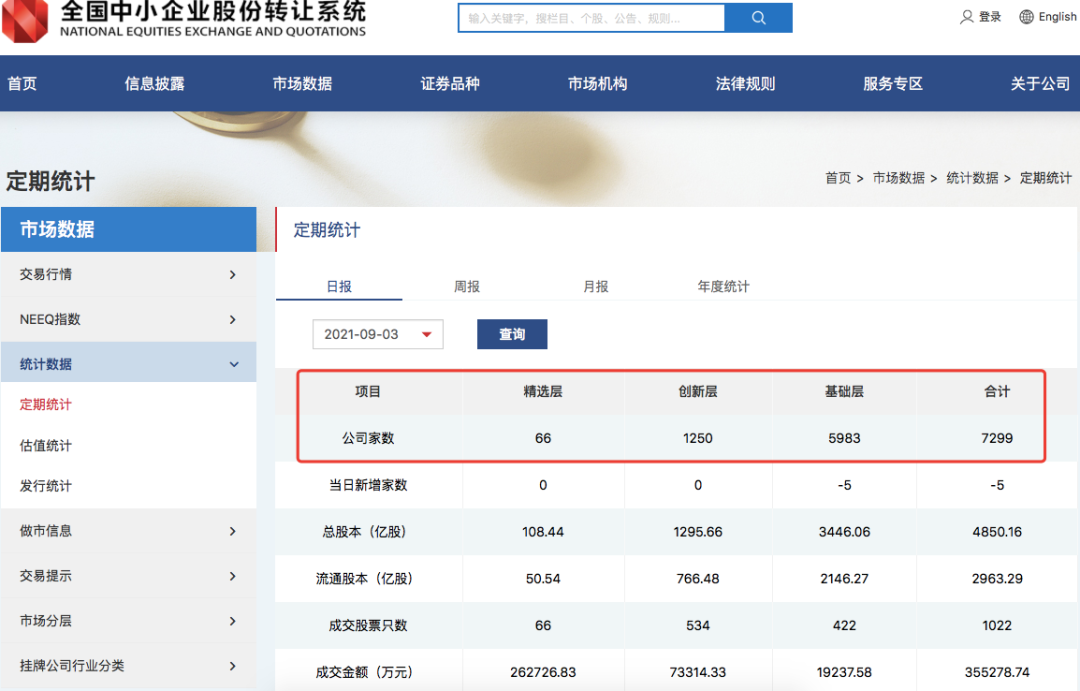Open 信息披露 in the navigation bar
The height and width of the screenshot is (691, 1080).
155,84
